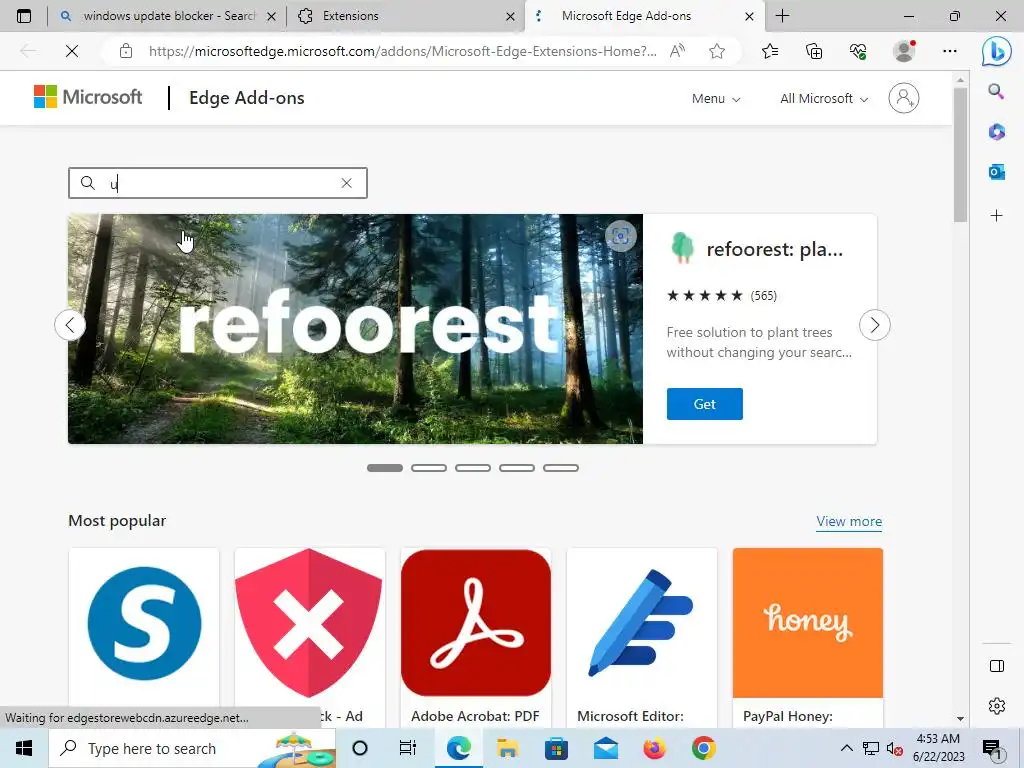1024x768 pixels.
Task: Open the Edge Add-ons home heading
Action: coord(246,98)
